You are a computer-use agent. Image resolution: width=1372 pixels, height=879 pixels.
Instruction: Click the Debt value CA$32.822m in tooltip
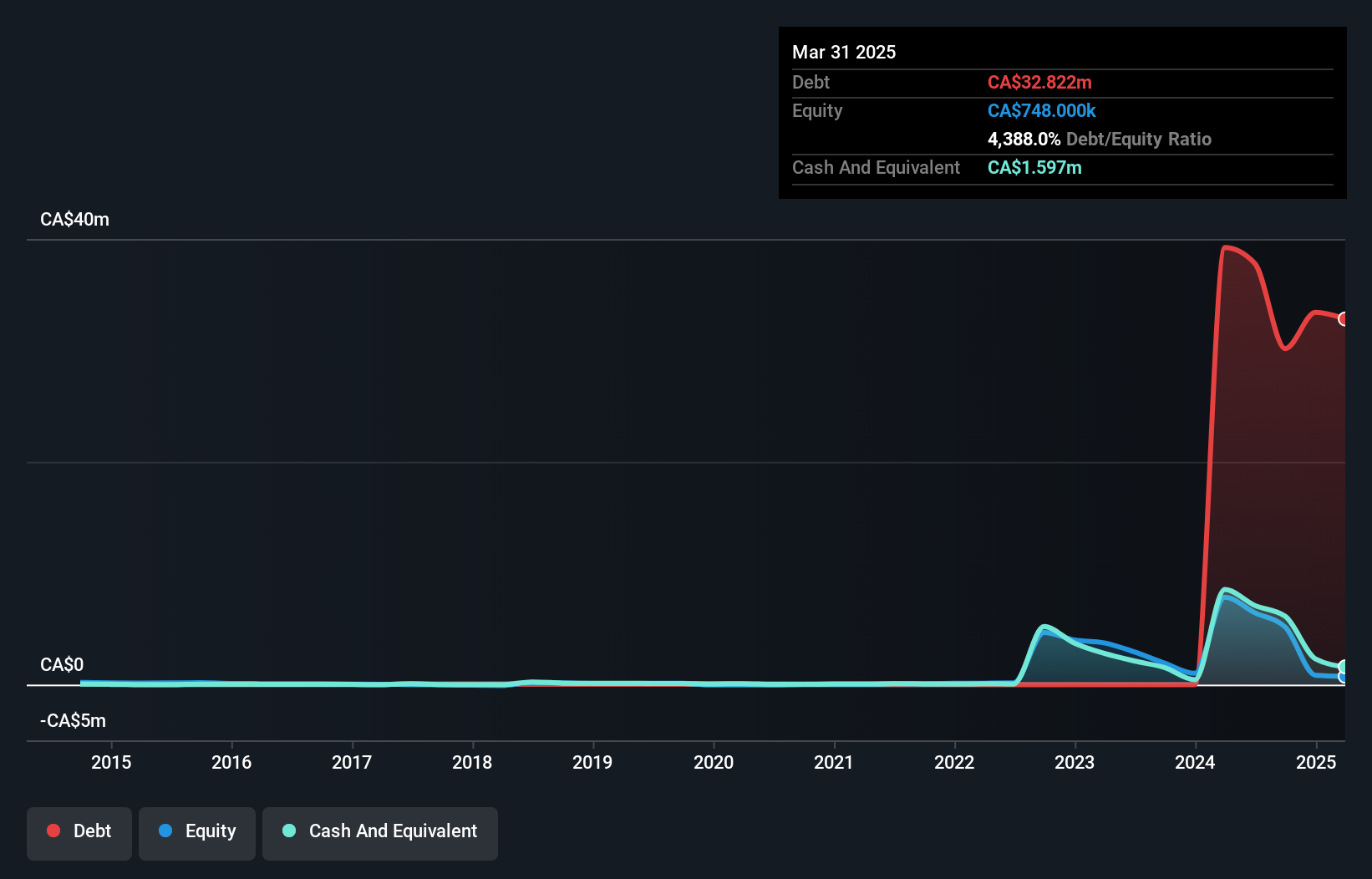pos(1039,82)
